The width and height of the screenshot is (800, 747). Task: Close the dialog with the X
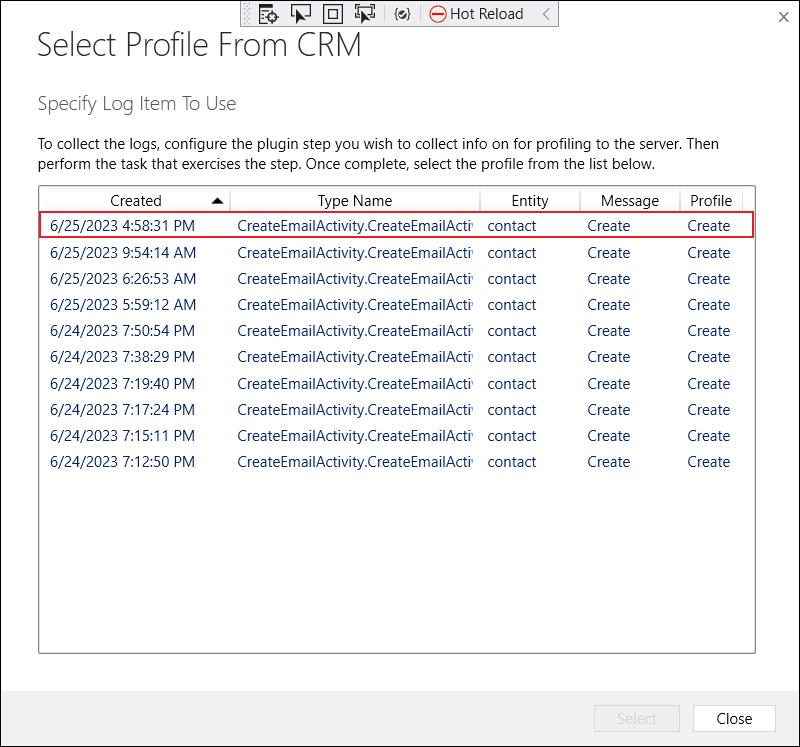pyautogui.click(x=784, y=17)
